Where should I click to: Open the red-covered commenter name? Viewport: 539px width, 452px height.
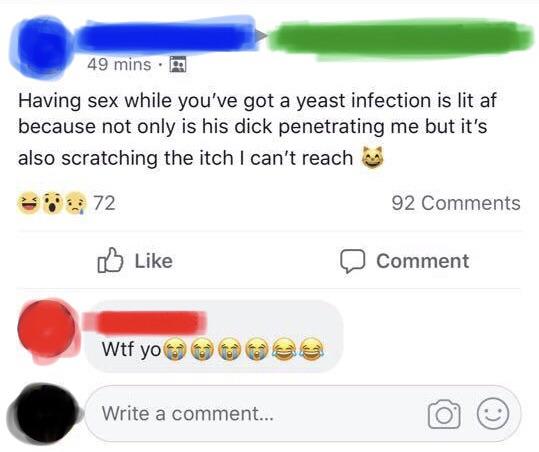tap(150, 322)
